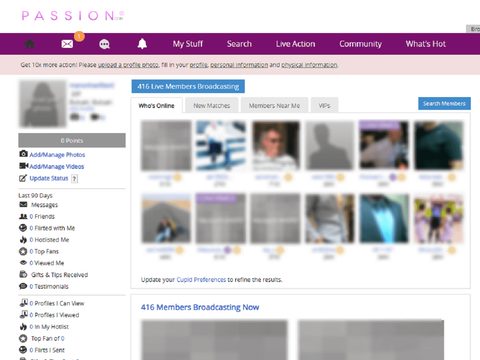480x360 pixels.
Task: Follow the physical information link
Action: click(x=309, y=65)
